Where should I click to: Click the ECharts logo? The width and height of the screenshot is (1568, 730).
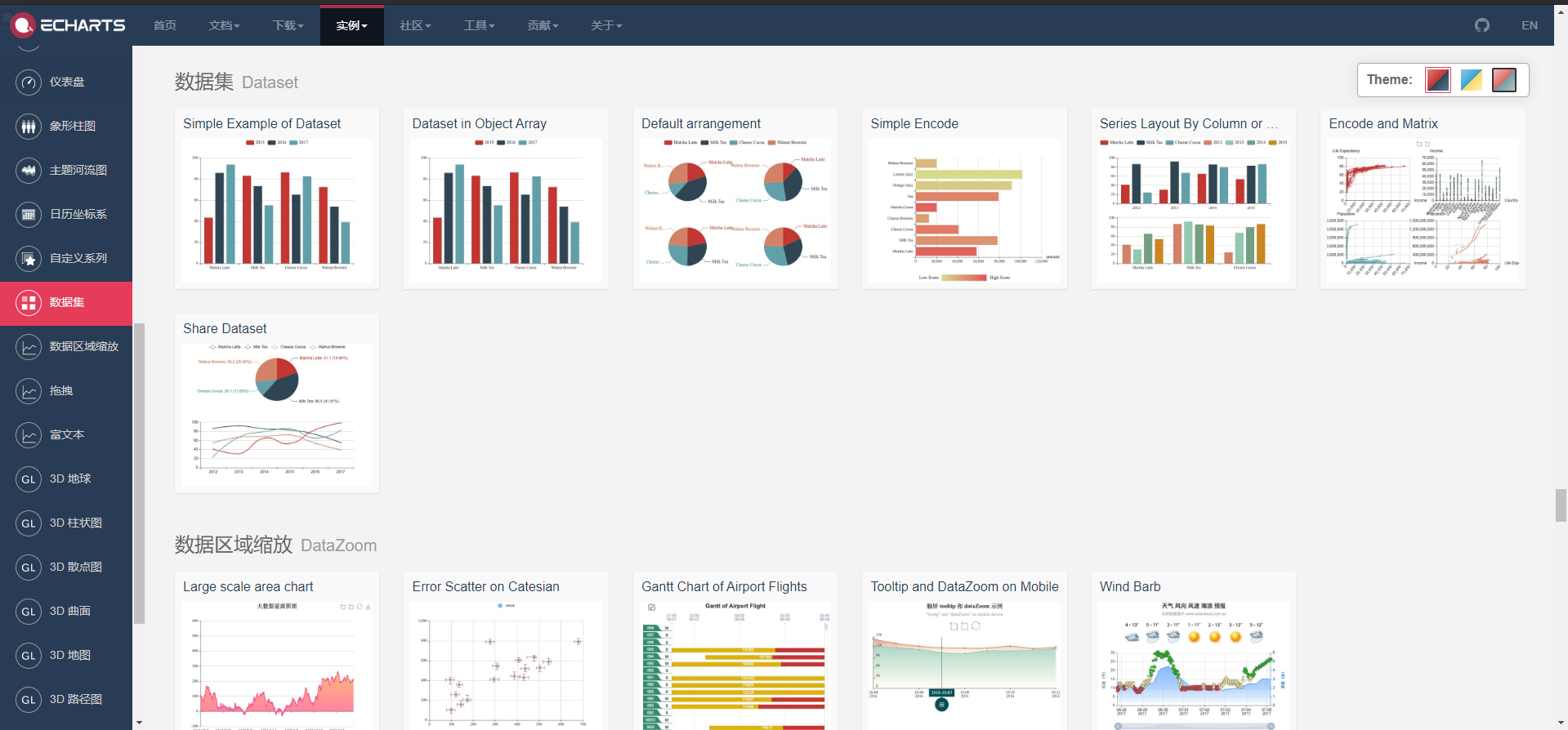[67, 25]
